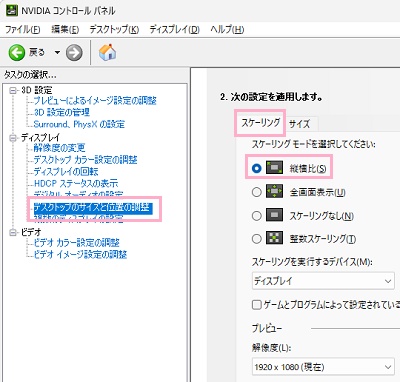Select the 整数スケーリング(T) radio button
Image resolution: width=400 pixels, height=382 pixels.
[256, 239]
